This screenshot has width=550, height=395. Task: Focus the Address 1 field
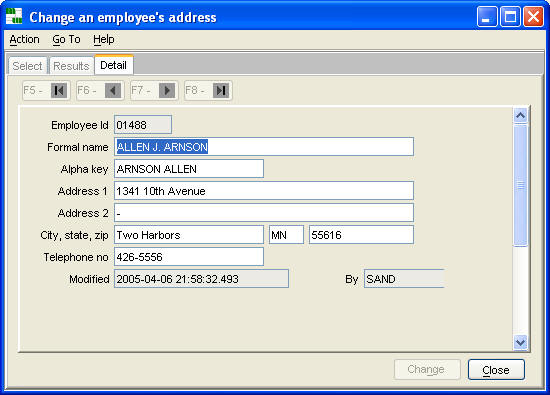pos(264,191)
